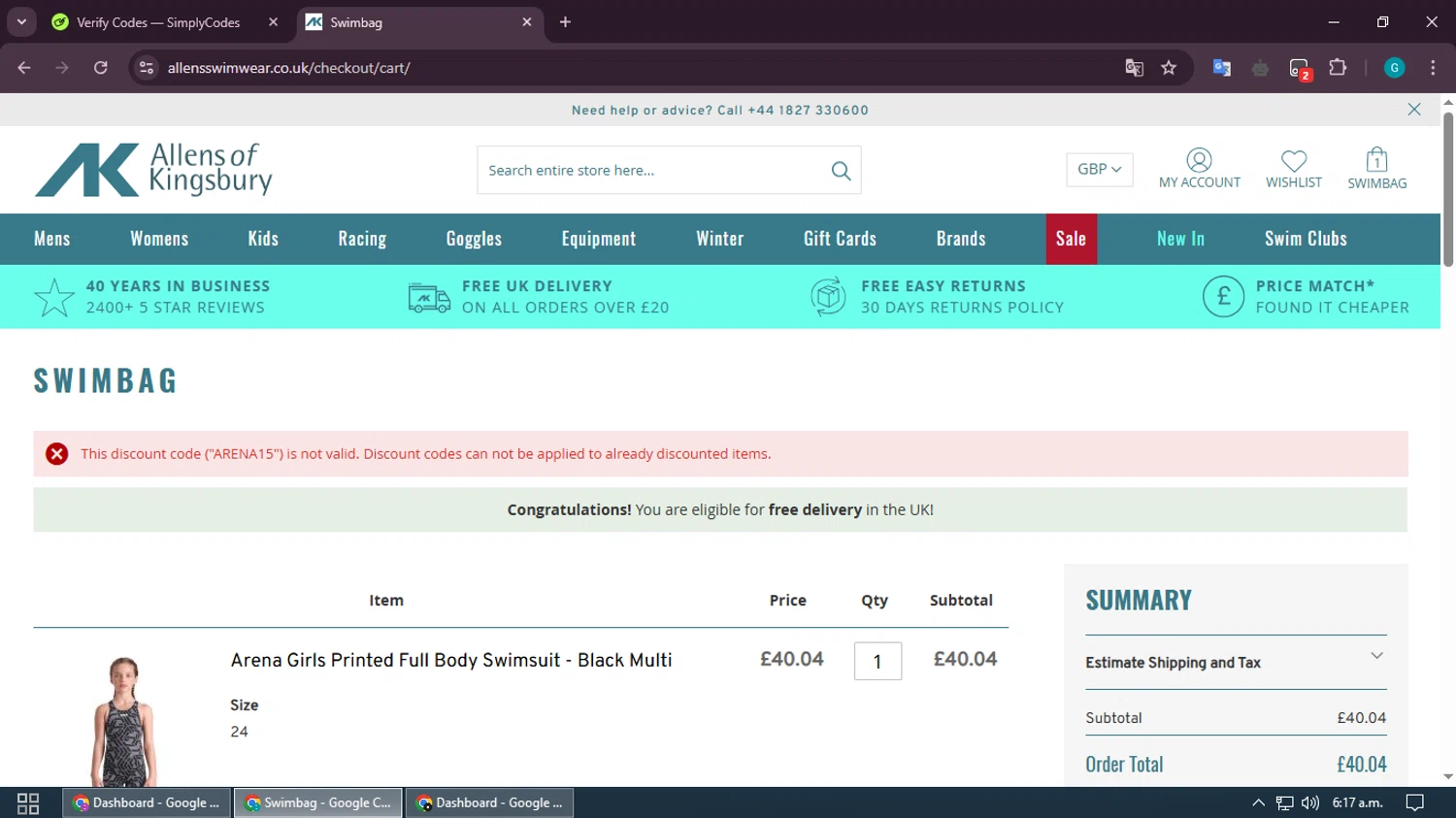1456x818 pixels.
Task: Open the Brands menu
Action: [961, 239]
